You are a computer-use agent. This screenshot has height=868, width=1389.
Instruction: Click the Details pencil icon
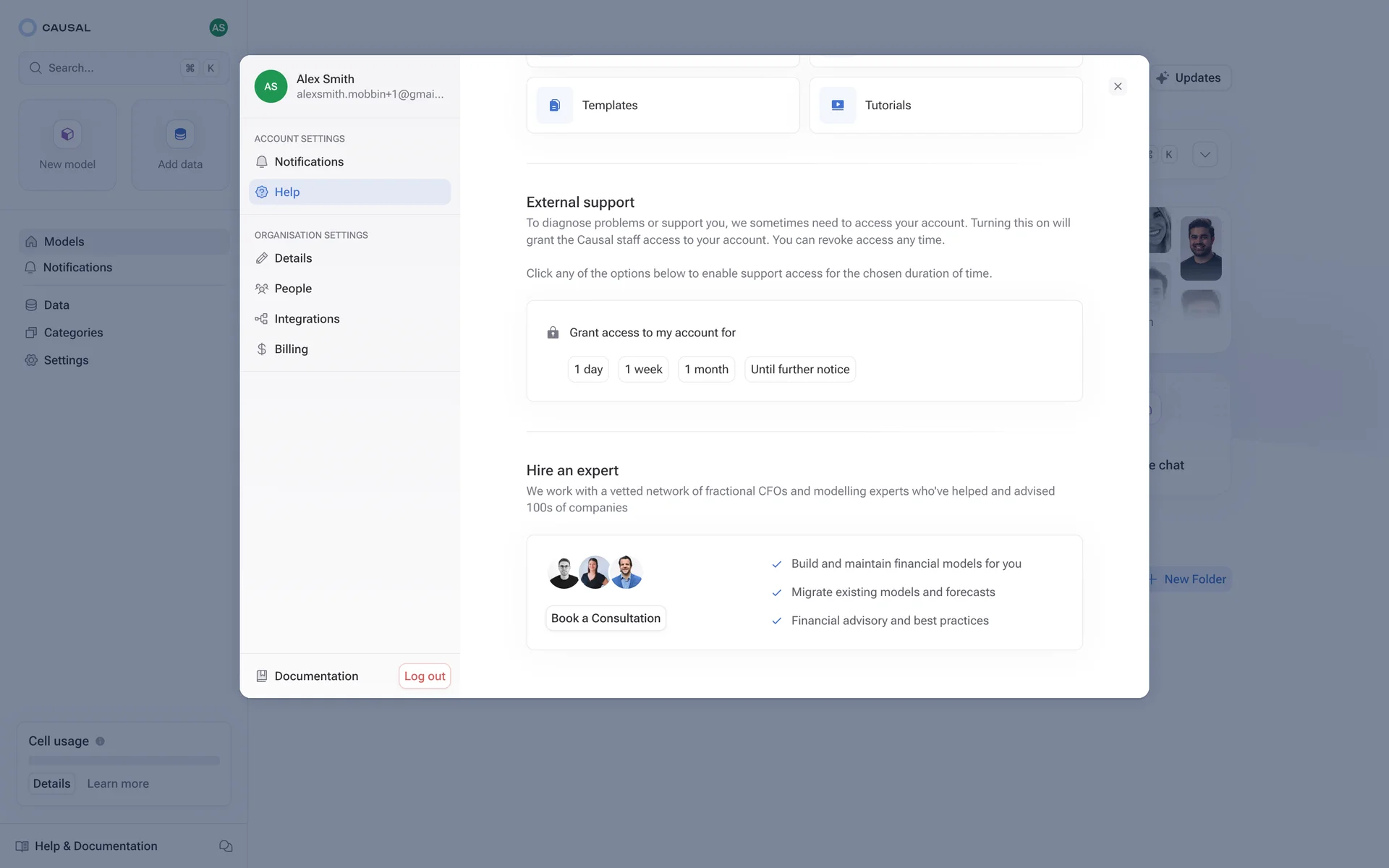click(262, 258)
